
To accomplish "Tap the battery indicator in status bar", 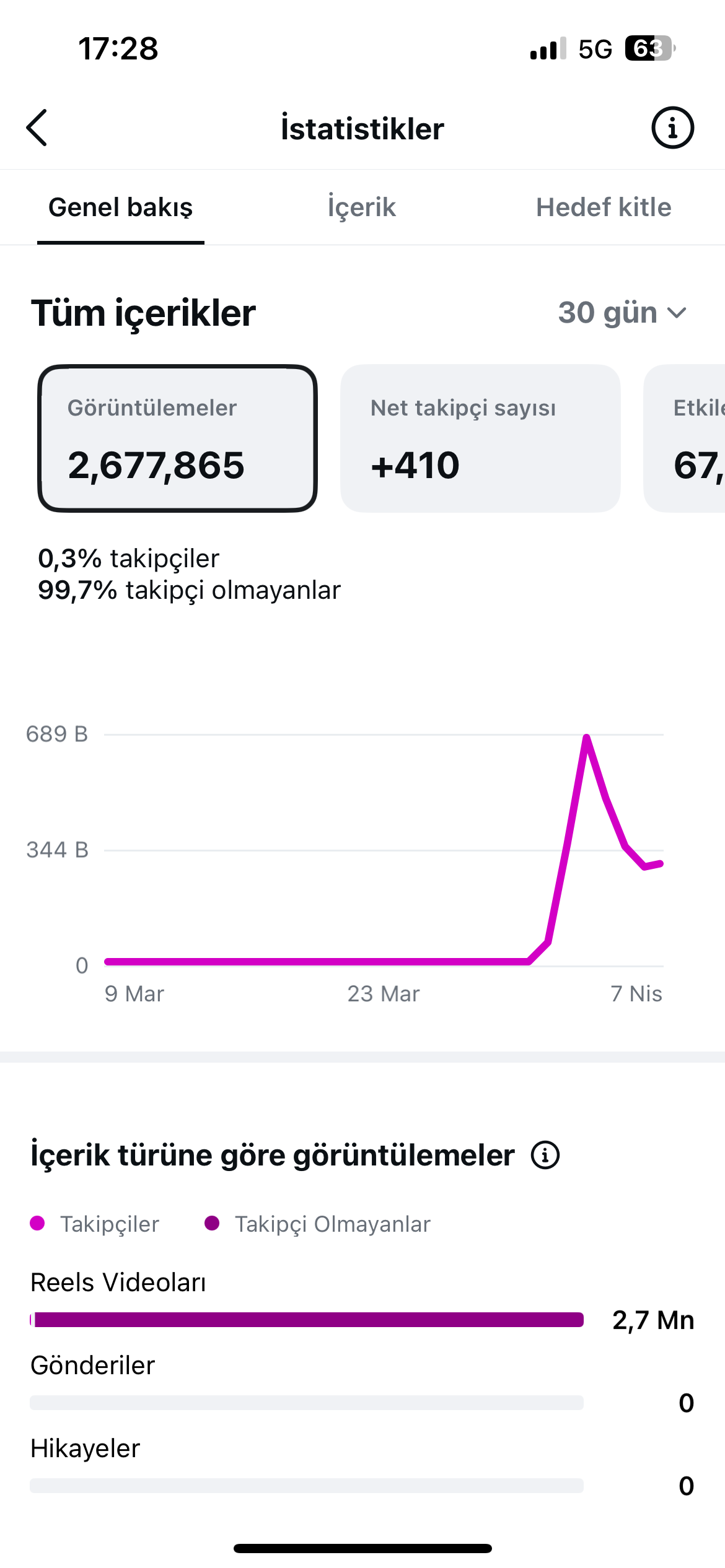I will tap(650, 48).
